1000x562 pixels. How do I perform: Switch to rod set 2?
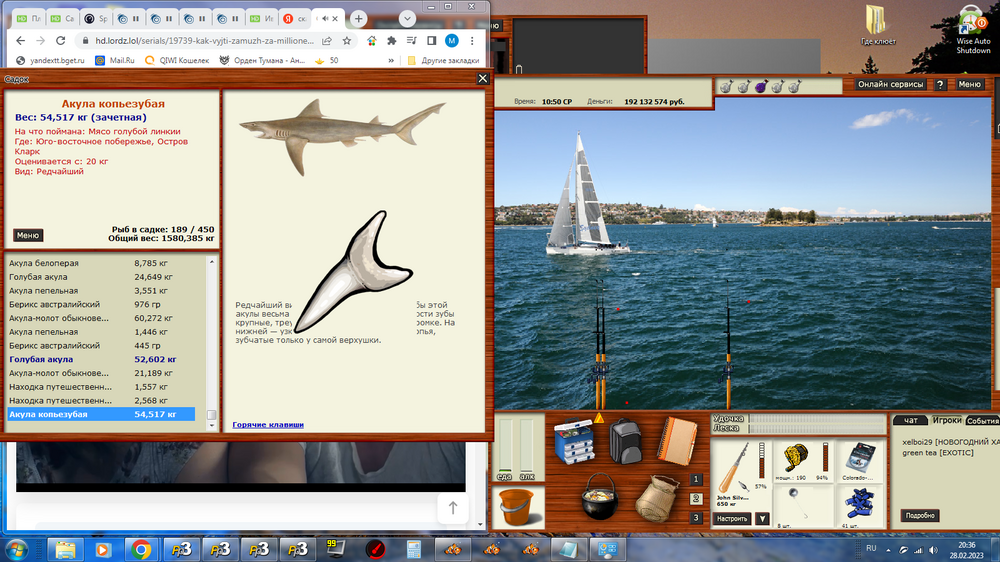(696, 498)
